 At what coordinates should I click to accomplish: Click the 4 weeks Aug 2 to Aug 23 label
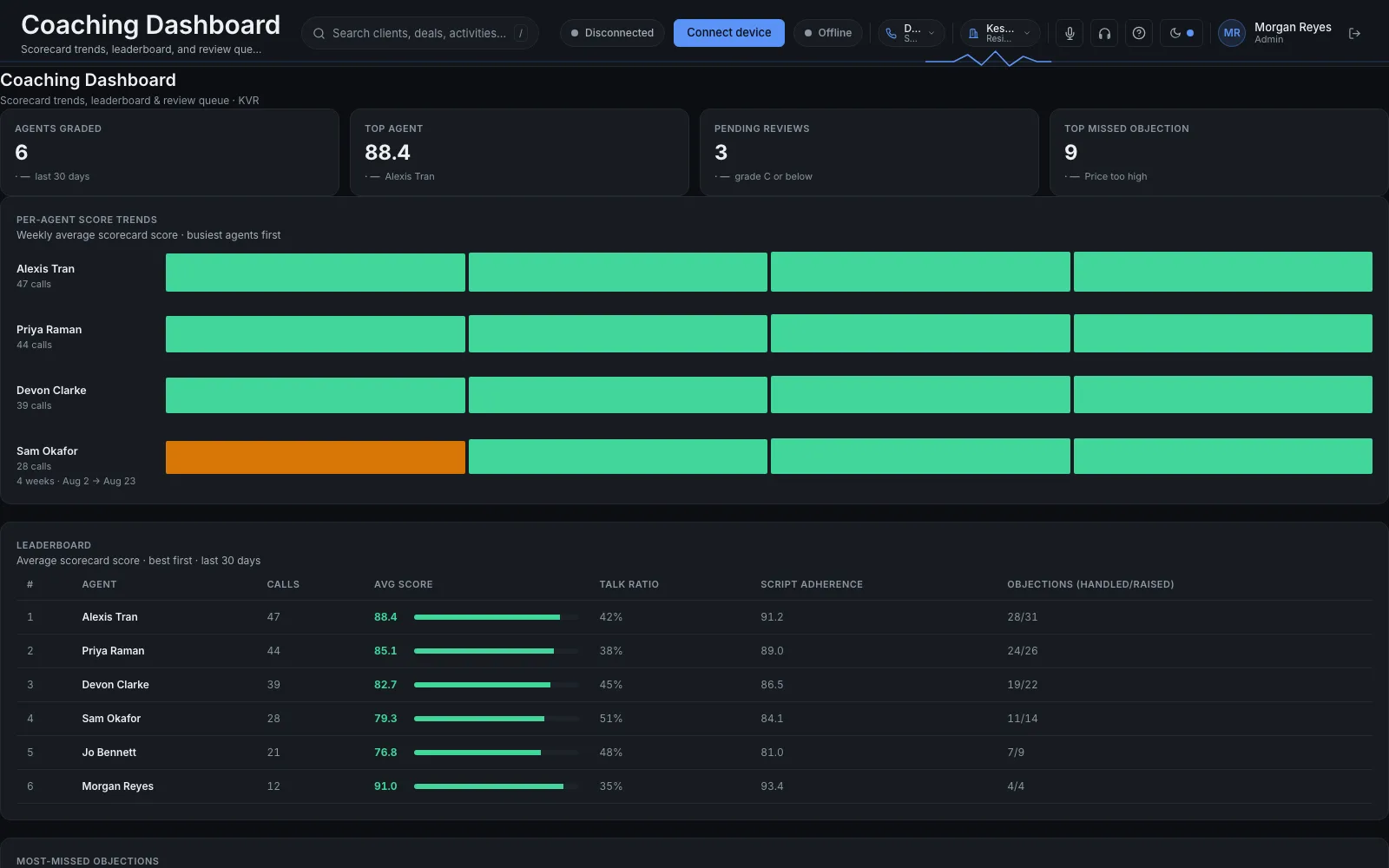(x=76, y=481)
